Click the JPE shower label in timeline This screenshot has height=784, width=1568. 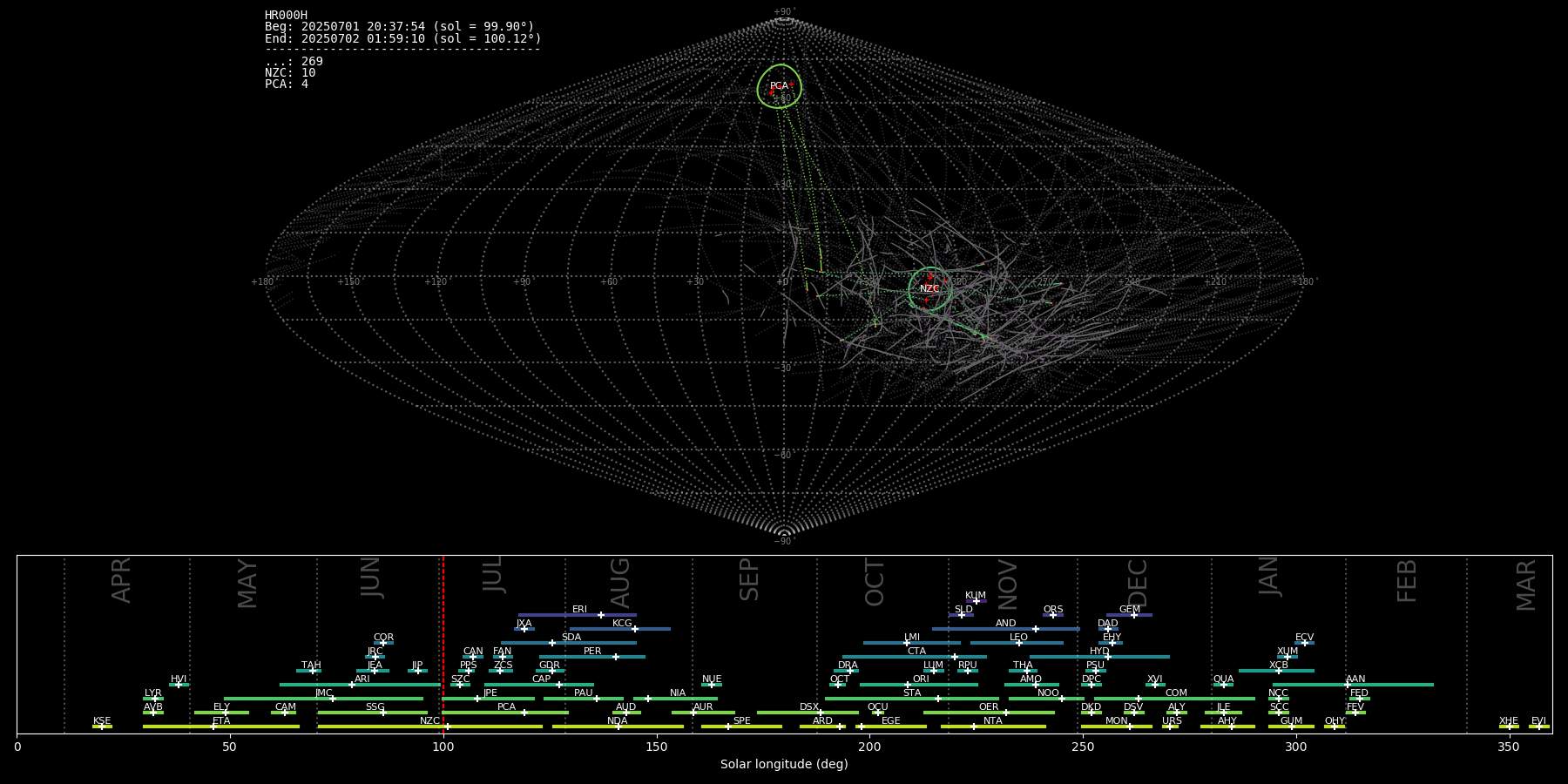tap(490, 693)
